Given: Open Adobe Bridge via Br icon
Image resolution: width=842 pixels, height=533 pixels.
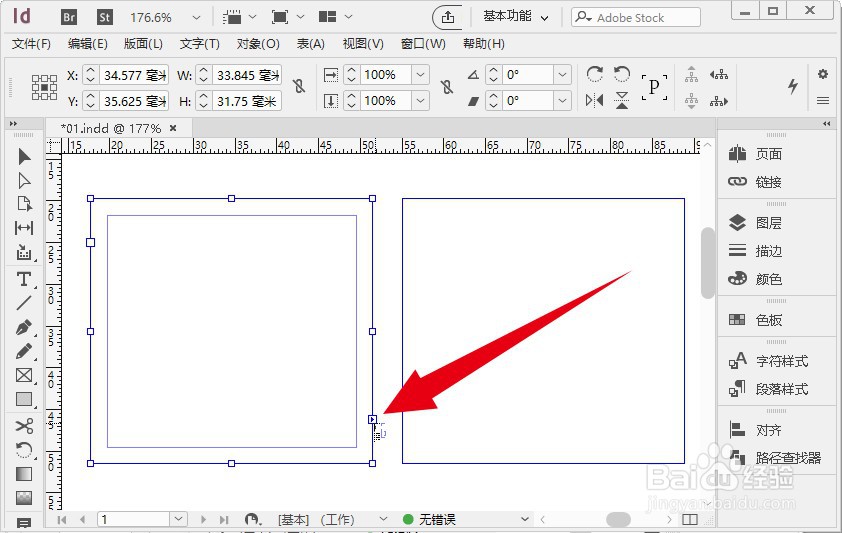Looking at the screenshot, I should click(x=69, y=17).
